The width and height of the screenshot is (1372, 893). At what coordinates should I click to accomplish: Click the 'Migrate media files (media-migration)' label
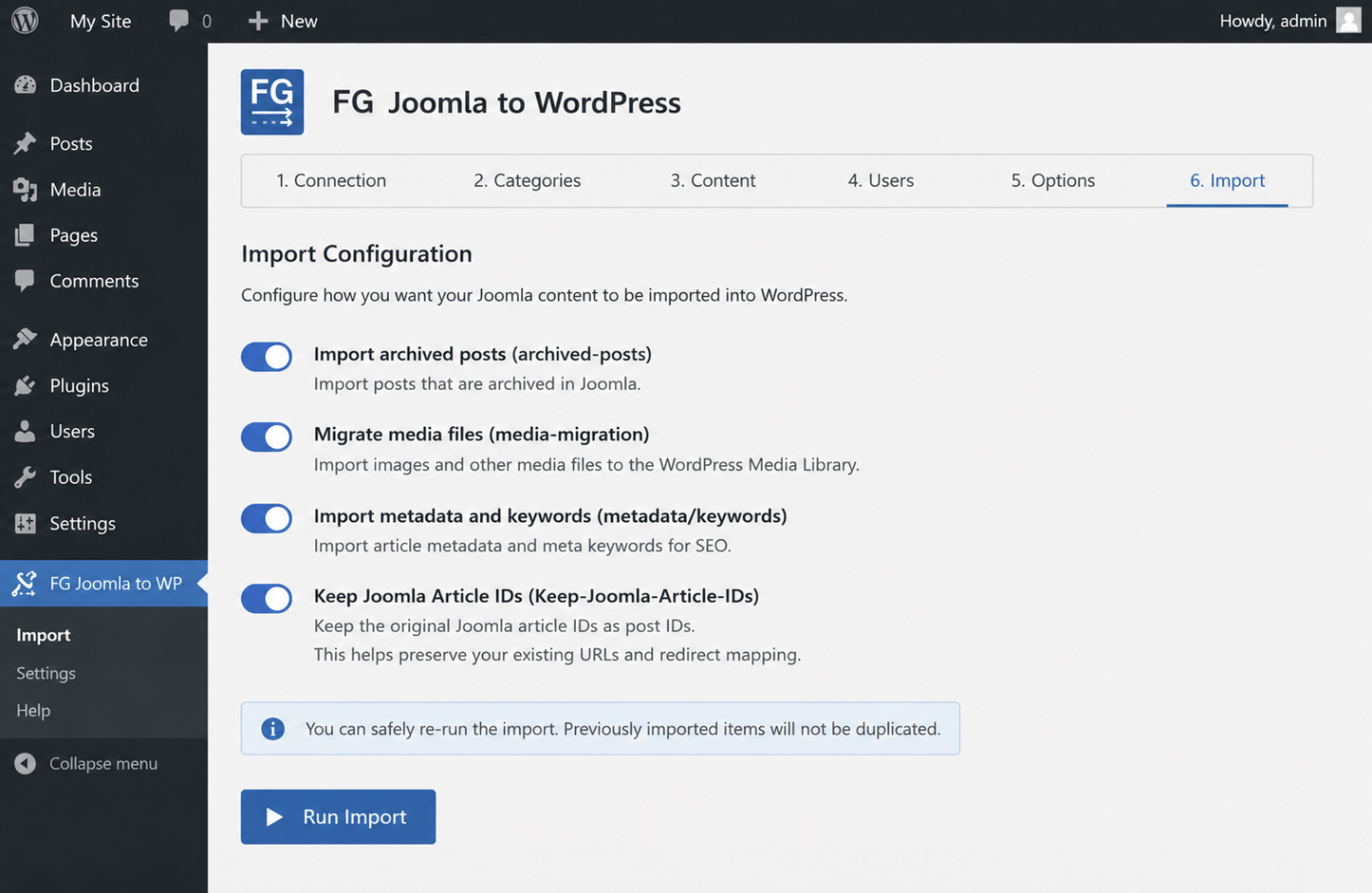482,433
